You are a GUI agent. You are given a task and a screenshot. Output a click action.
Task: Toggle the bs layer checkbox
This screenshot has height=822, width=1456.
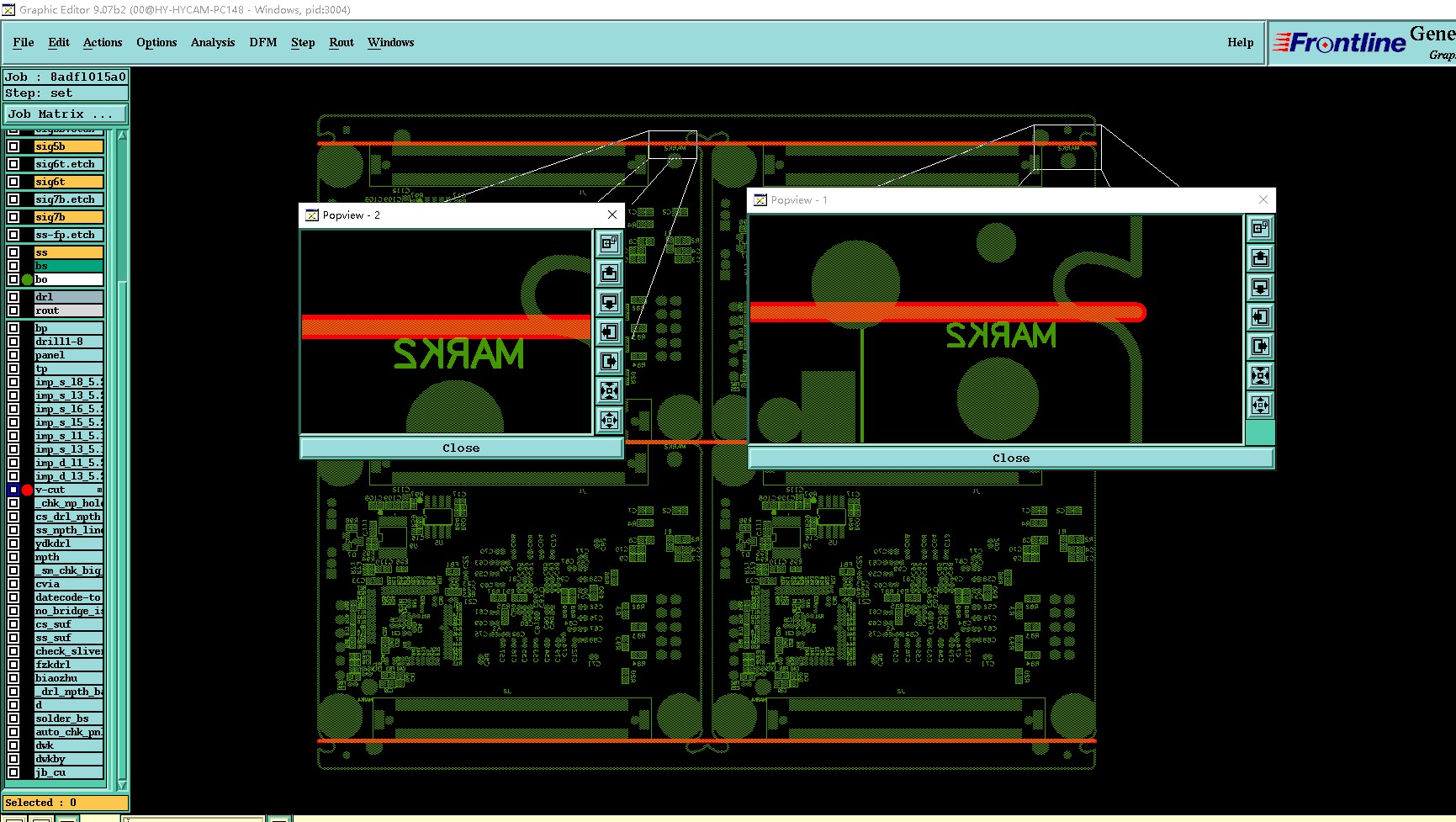pos(13,266)
